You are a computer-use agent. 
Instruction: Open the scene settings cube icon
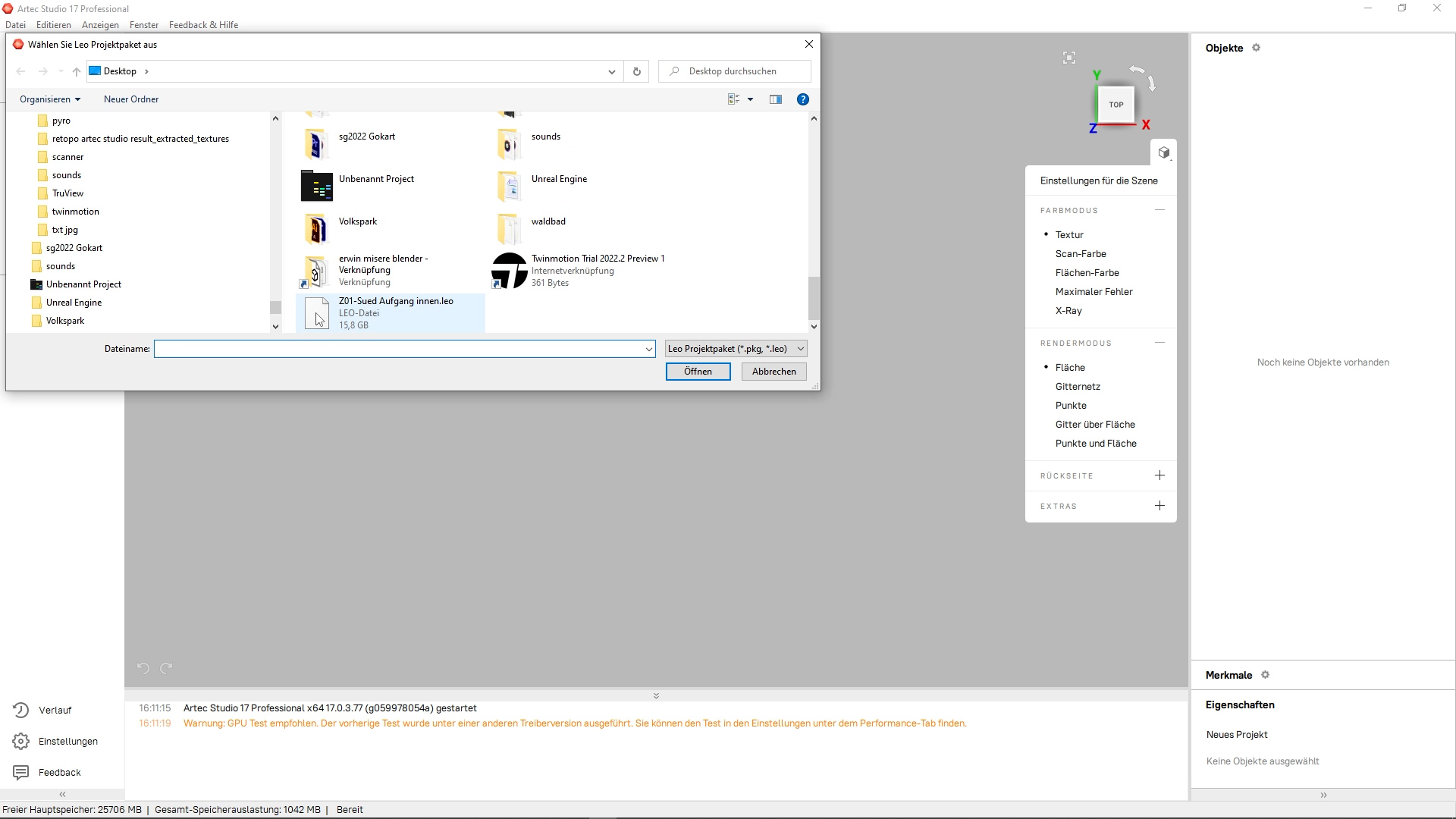(x=1164, y=152)
